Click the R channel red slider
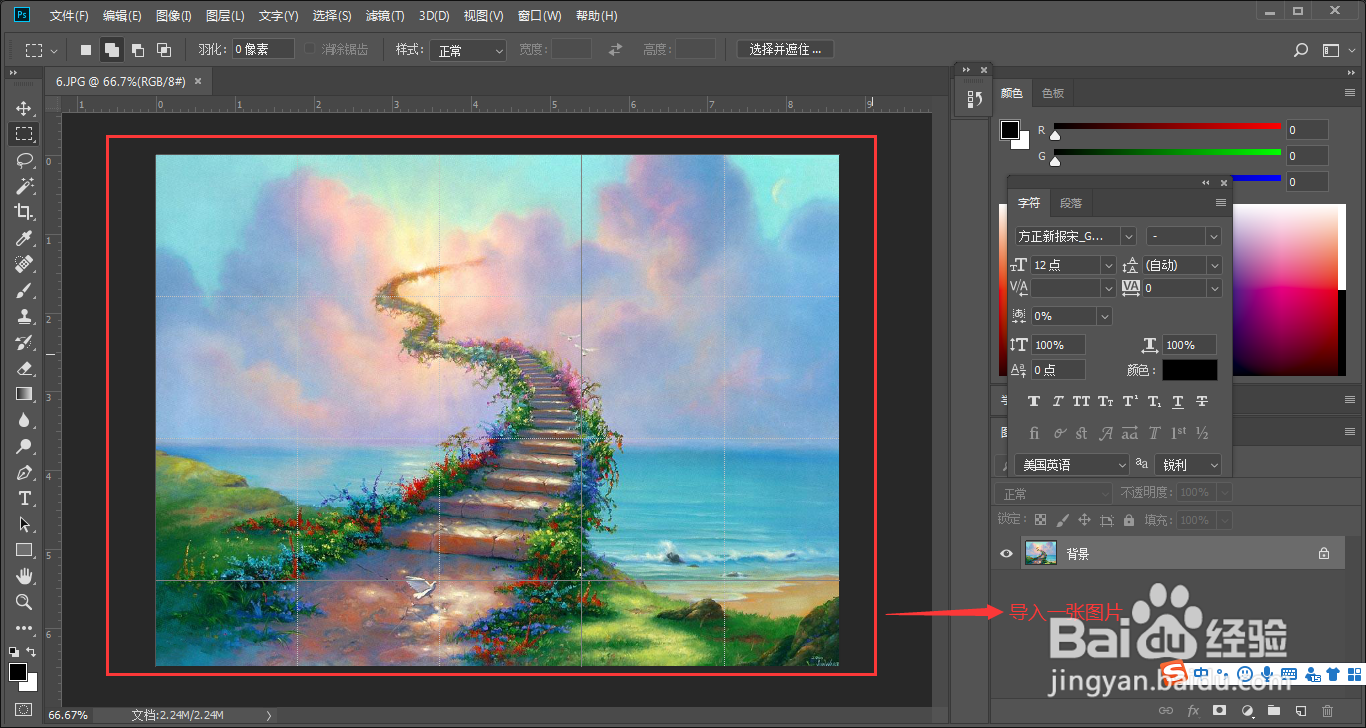The height and width of the screenshot is (728, 1366). 1167,127
